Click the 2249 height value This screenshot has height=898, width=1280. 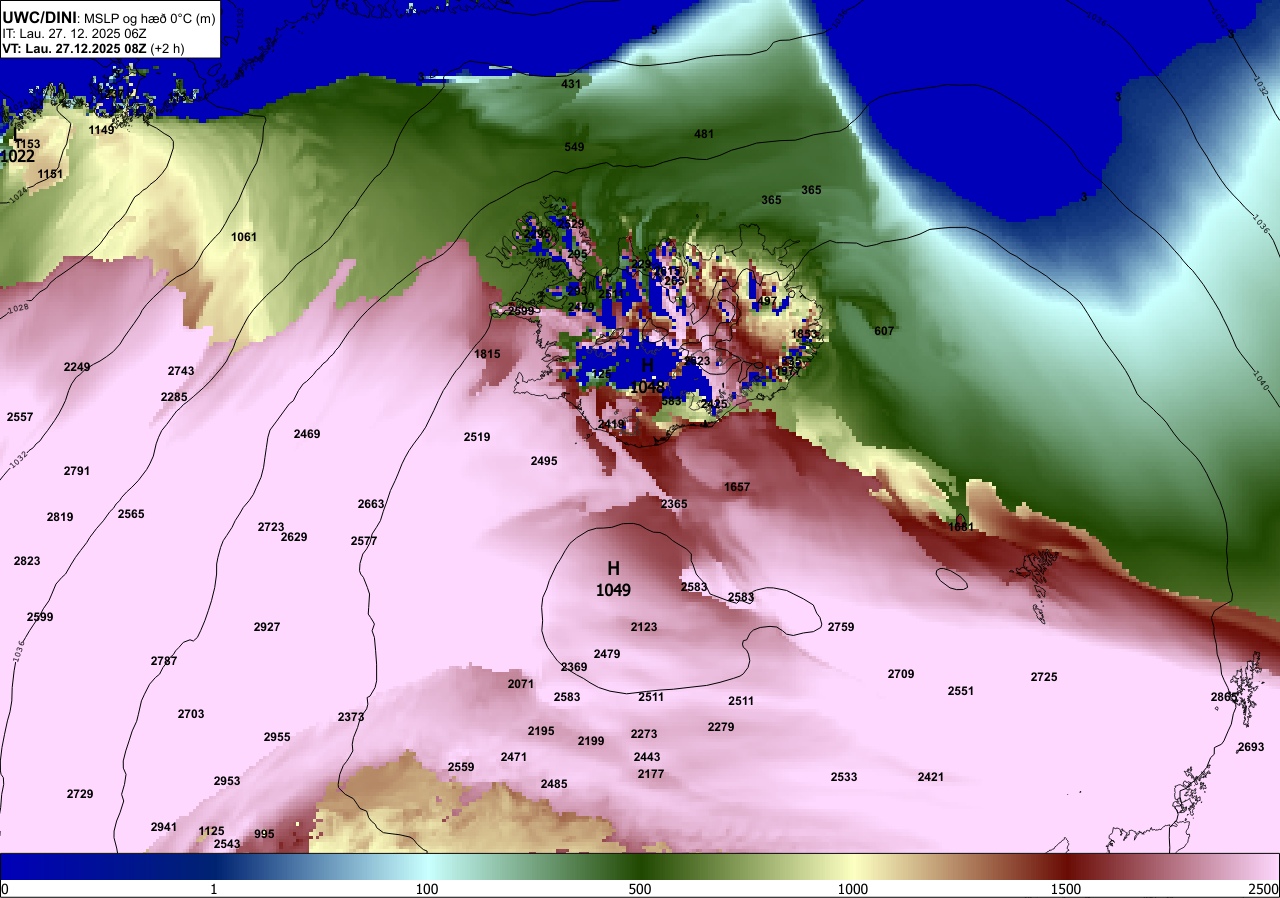tap(77, 367)
